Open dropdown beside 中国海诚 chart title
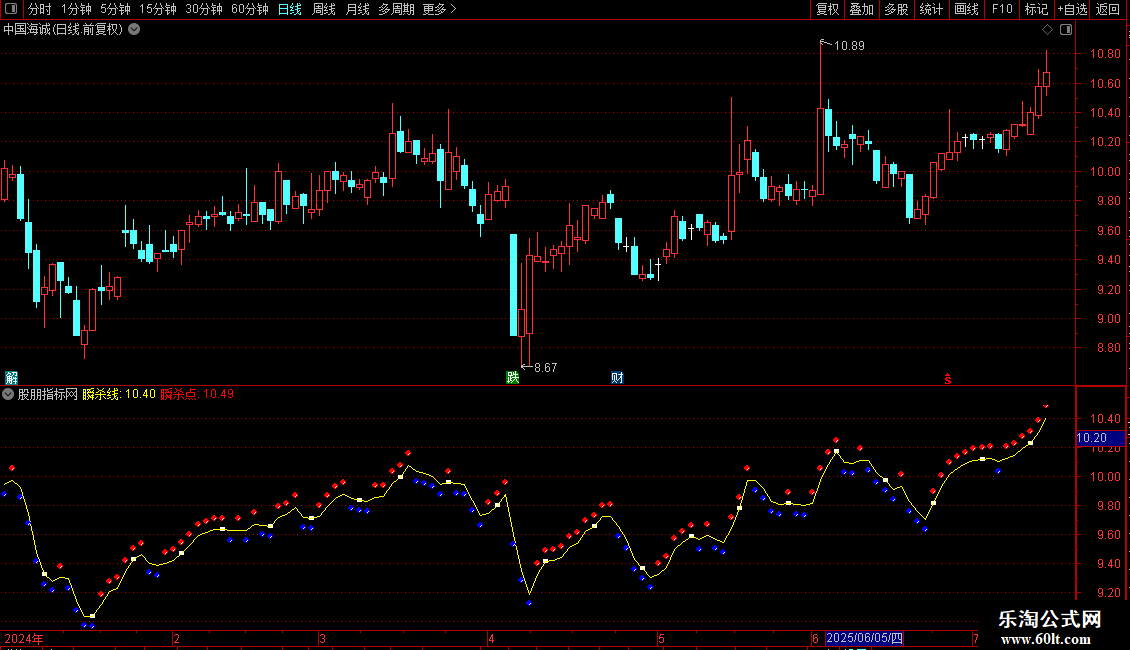Screen dimensions: 1130x650 [x=134, y=30]
